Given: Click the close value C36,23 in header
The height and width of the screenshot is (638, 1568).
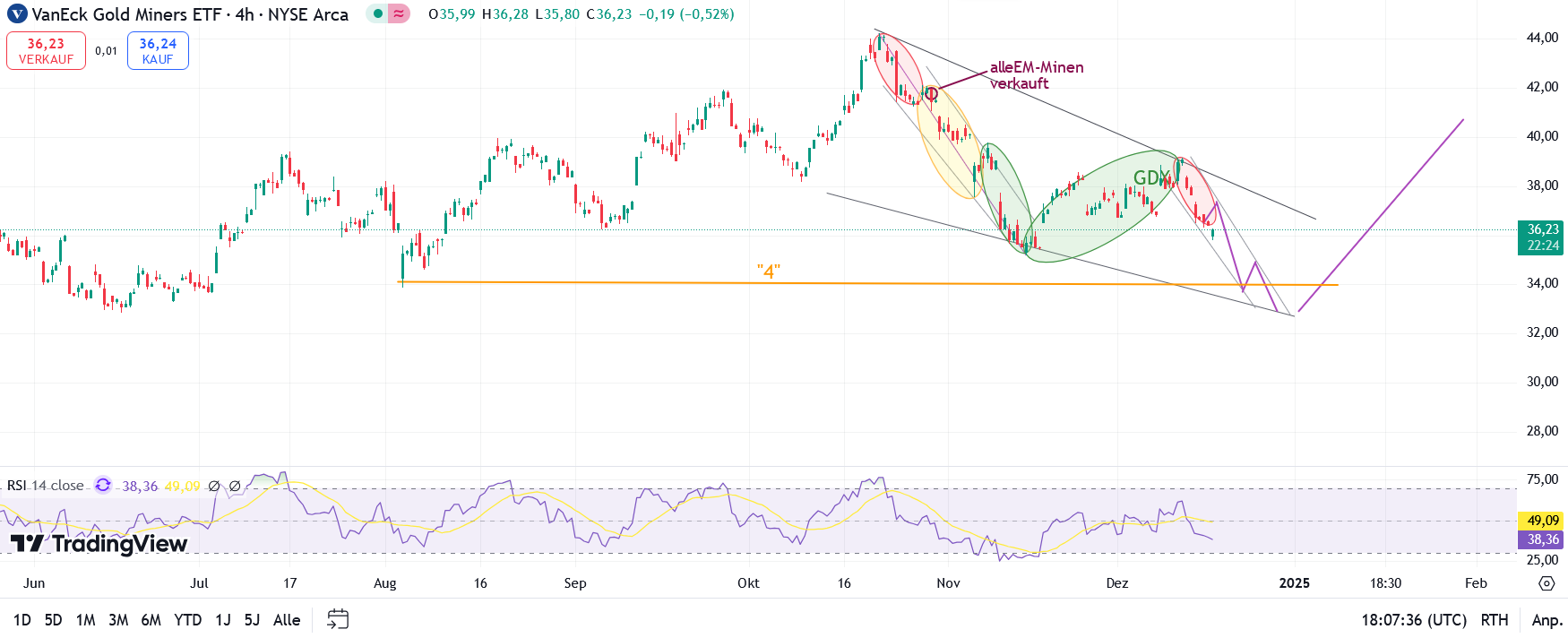Looking at the screenshot, I should coord(609,14).
